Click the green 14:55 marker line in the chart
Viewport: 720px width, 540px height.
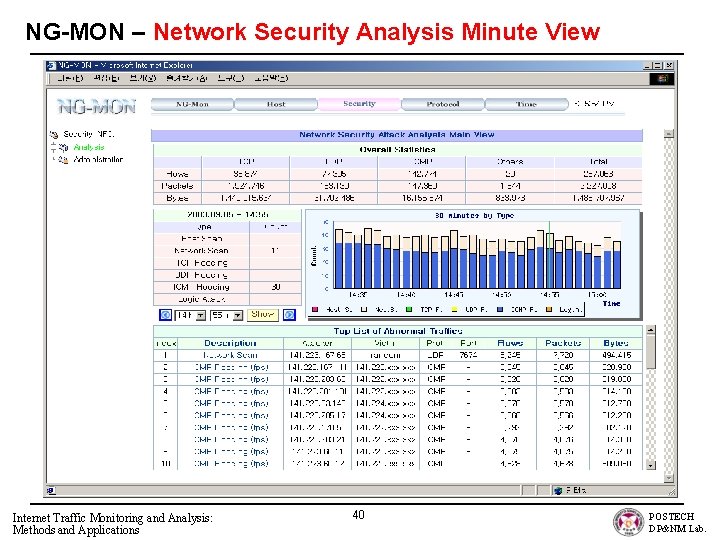549,255
